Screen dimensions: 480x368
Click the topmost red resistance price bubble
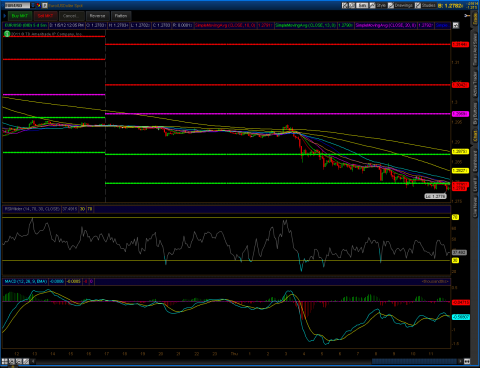pos(460,44)
